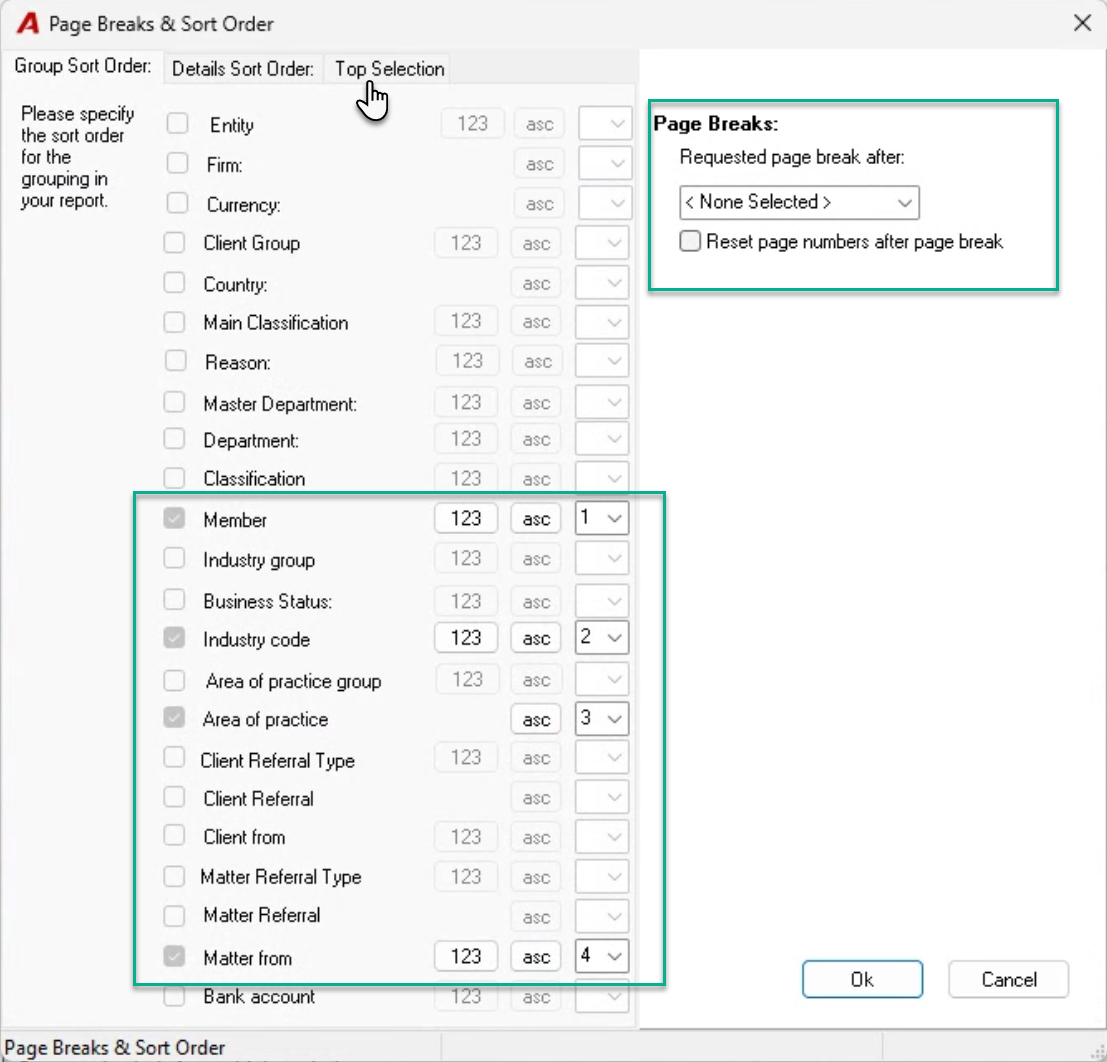Click the Matter from 123 button
This screenshot has height=1062, width=1107.
click(466, 957)
